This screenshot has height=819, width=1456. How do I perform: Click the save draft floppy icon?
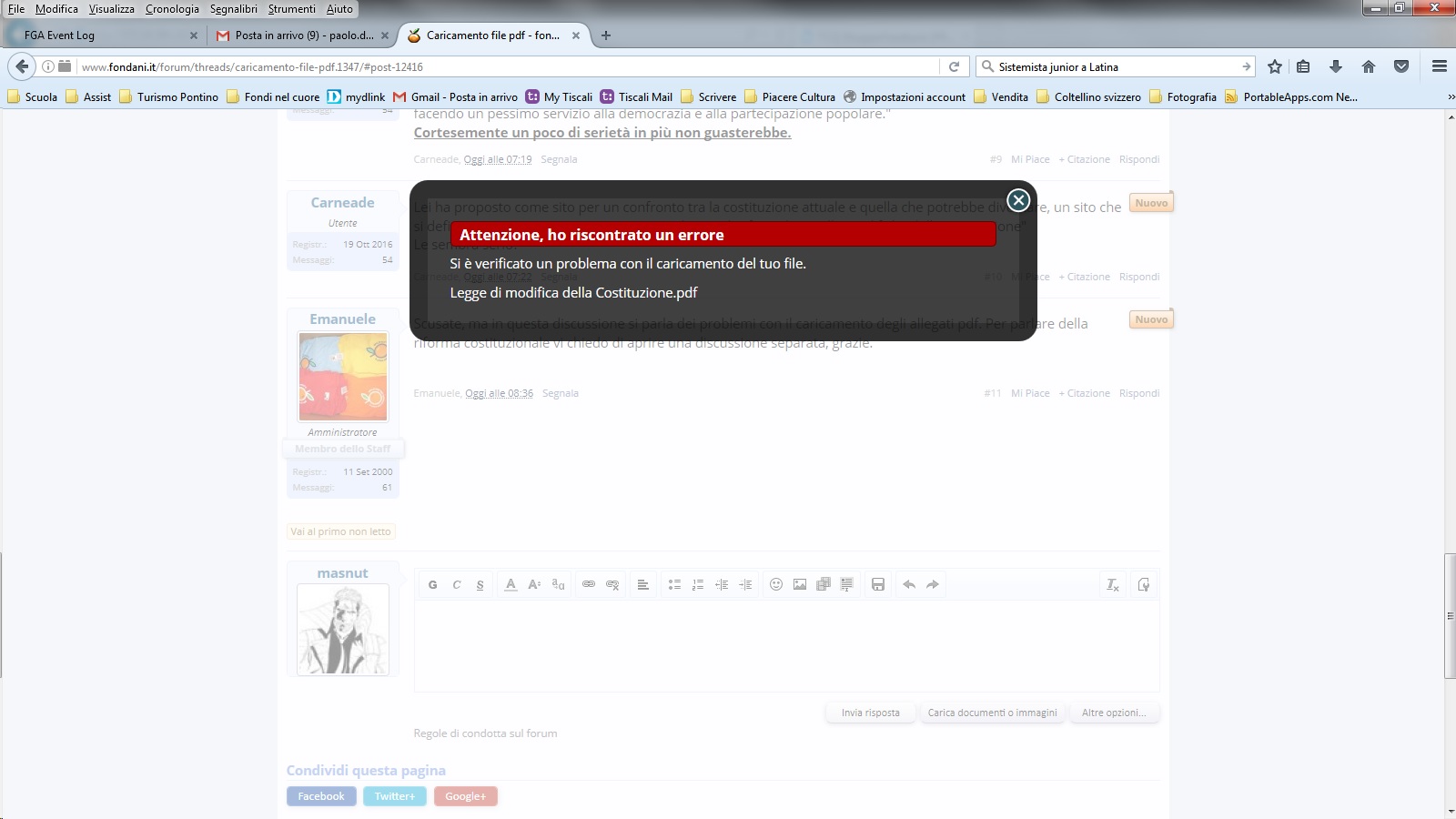point(878,585)
